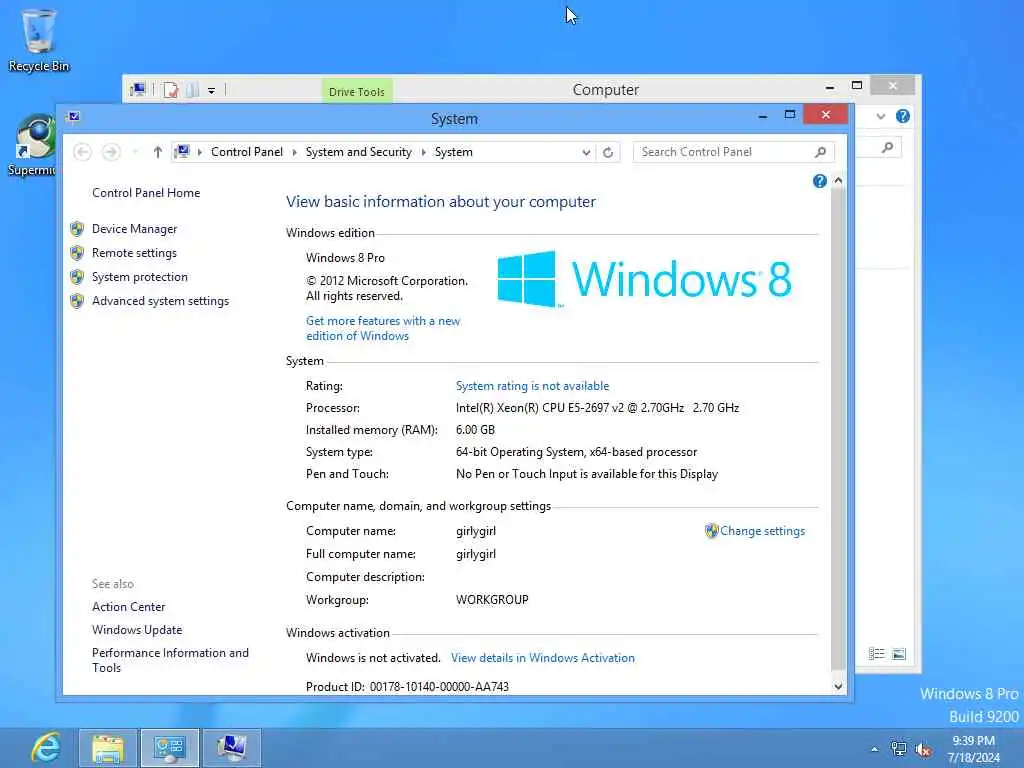
Task: Click the fourth taskbar program icon
Action: 232,748
